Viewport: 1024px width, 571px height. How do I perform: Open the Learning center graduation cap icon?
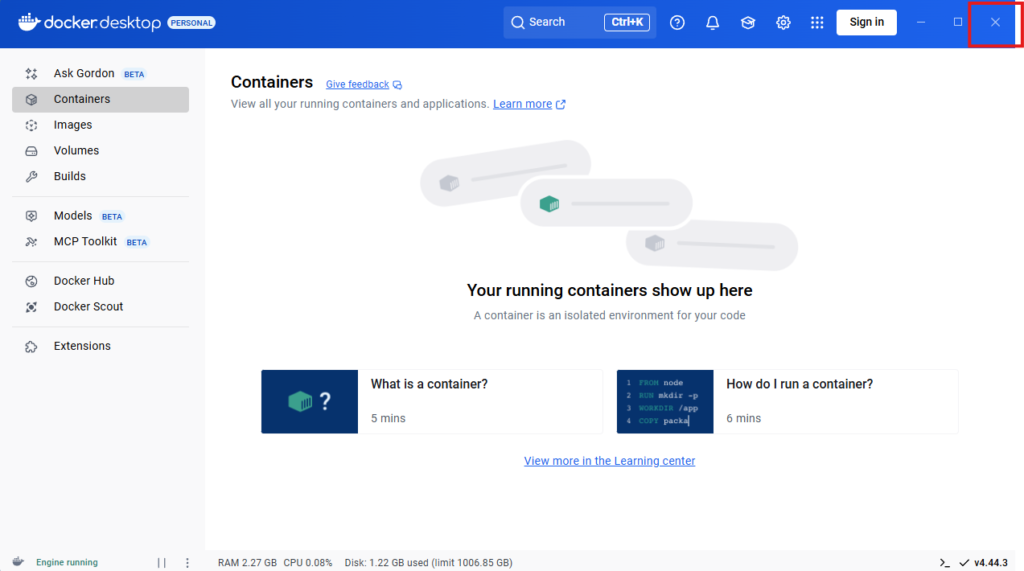pyautogui.click(x=748, y=22)
